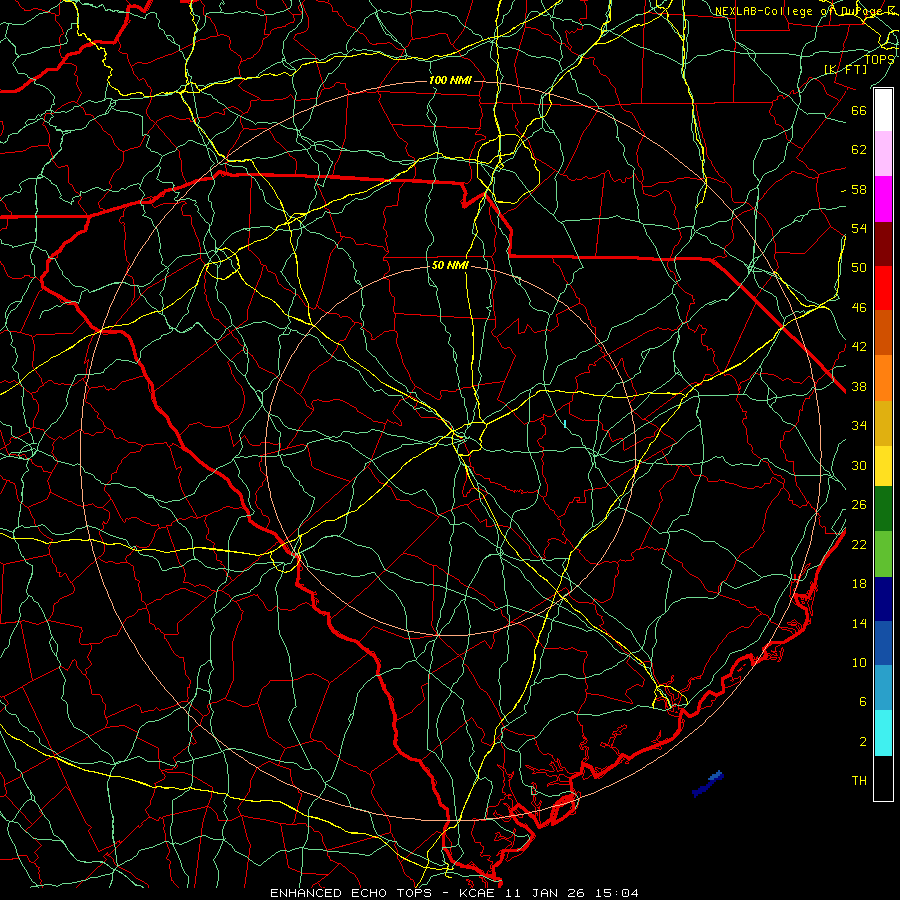This screenshot has height=900, width=900.
Task: Click the bright red 46-50 legend swatch
Action: (883, 288)
